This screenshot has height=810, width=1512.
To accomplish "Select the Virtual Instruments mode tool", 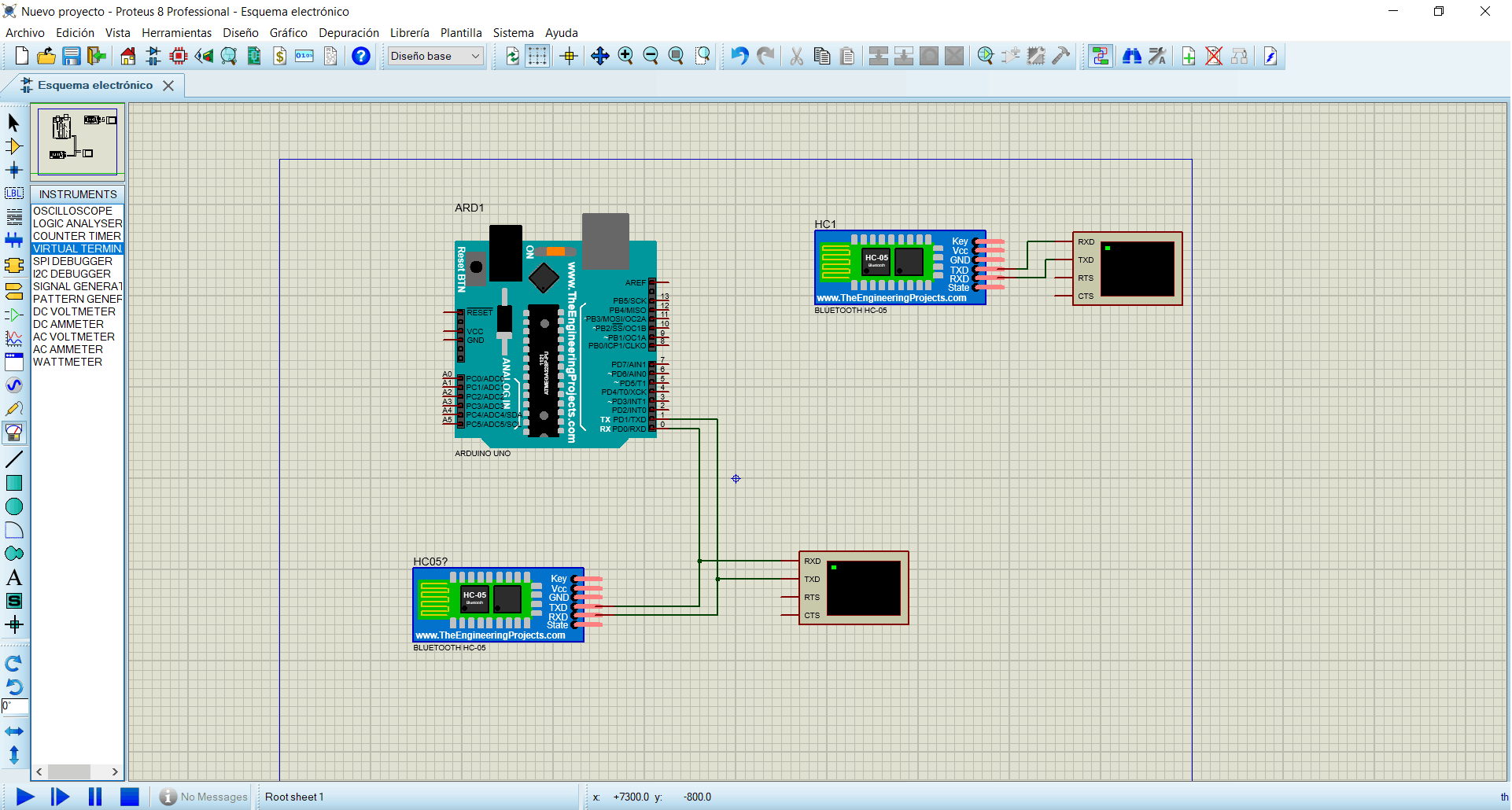I will [13, 433].
